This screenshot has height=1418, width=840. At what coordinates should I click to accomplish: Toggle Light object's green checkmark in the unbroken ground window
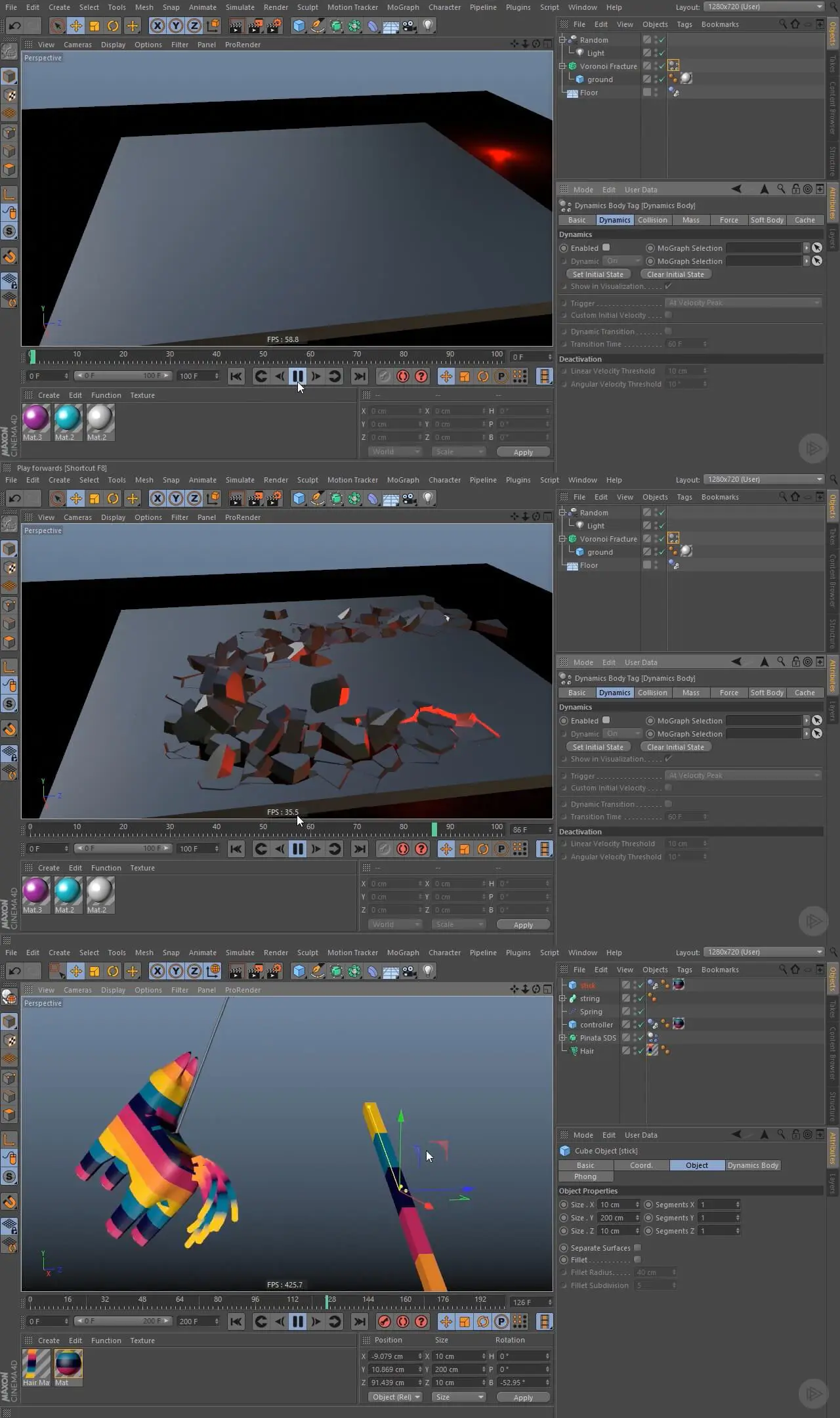point(661,53)
